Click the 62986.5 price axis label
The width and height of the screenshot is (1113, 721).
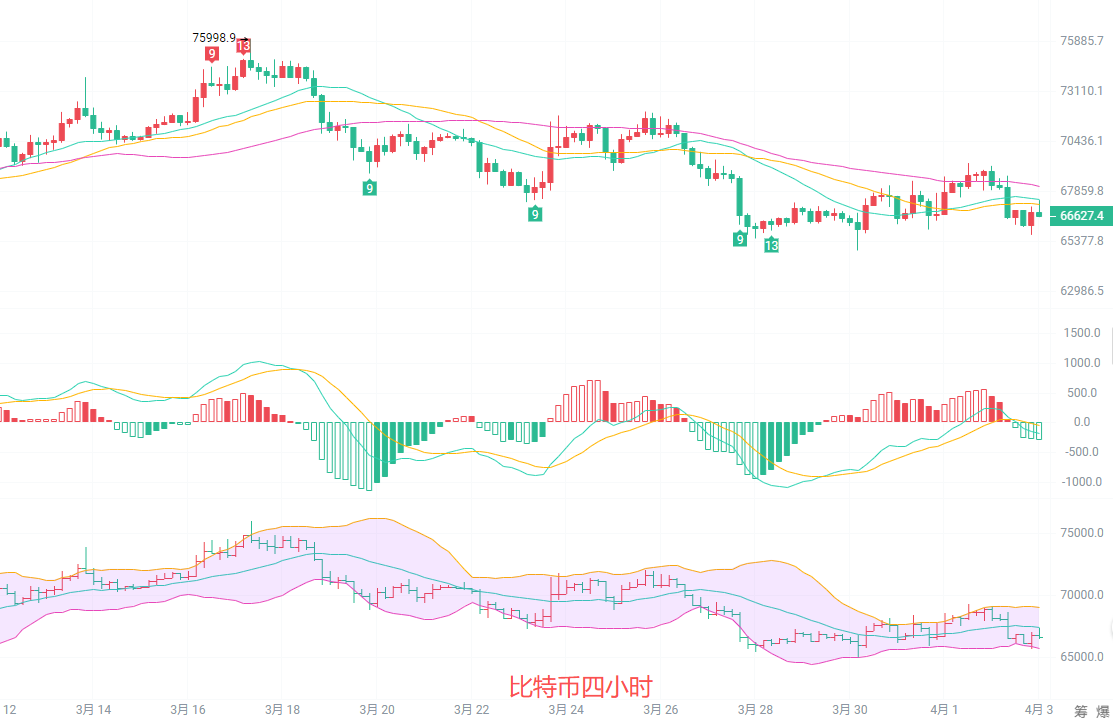coord(1081,291)
